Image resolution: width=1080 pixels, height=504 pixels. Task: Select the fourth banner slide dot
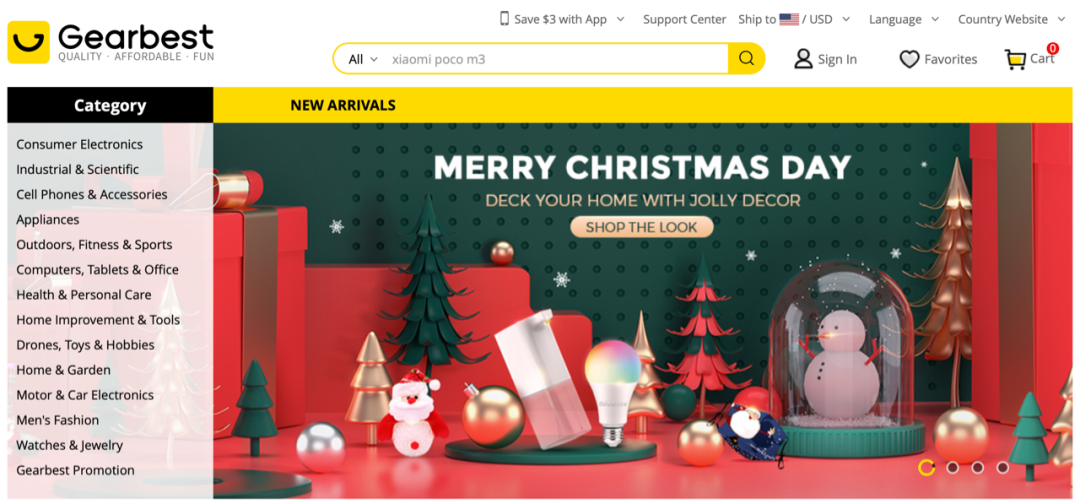tap(1002, 468)
